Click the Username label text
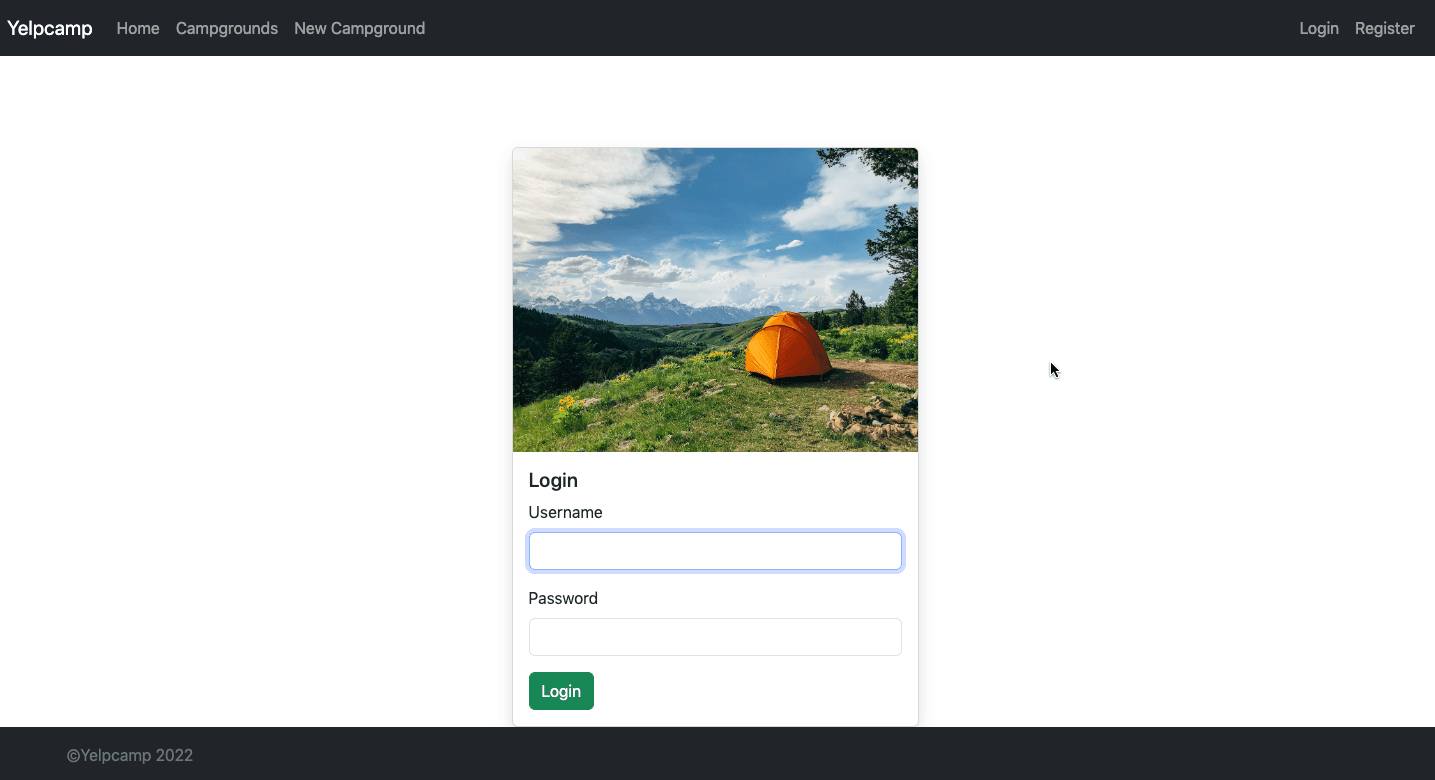 coord(565,512)
